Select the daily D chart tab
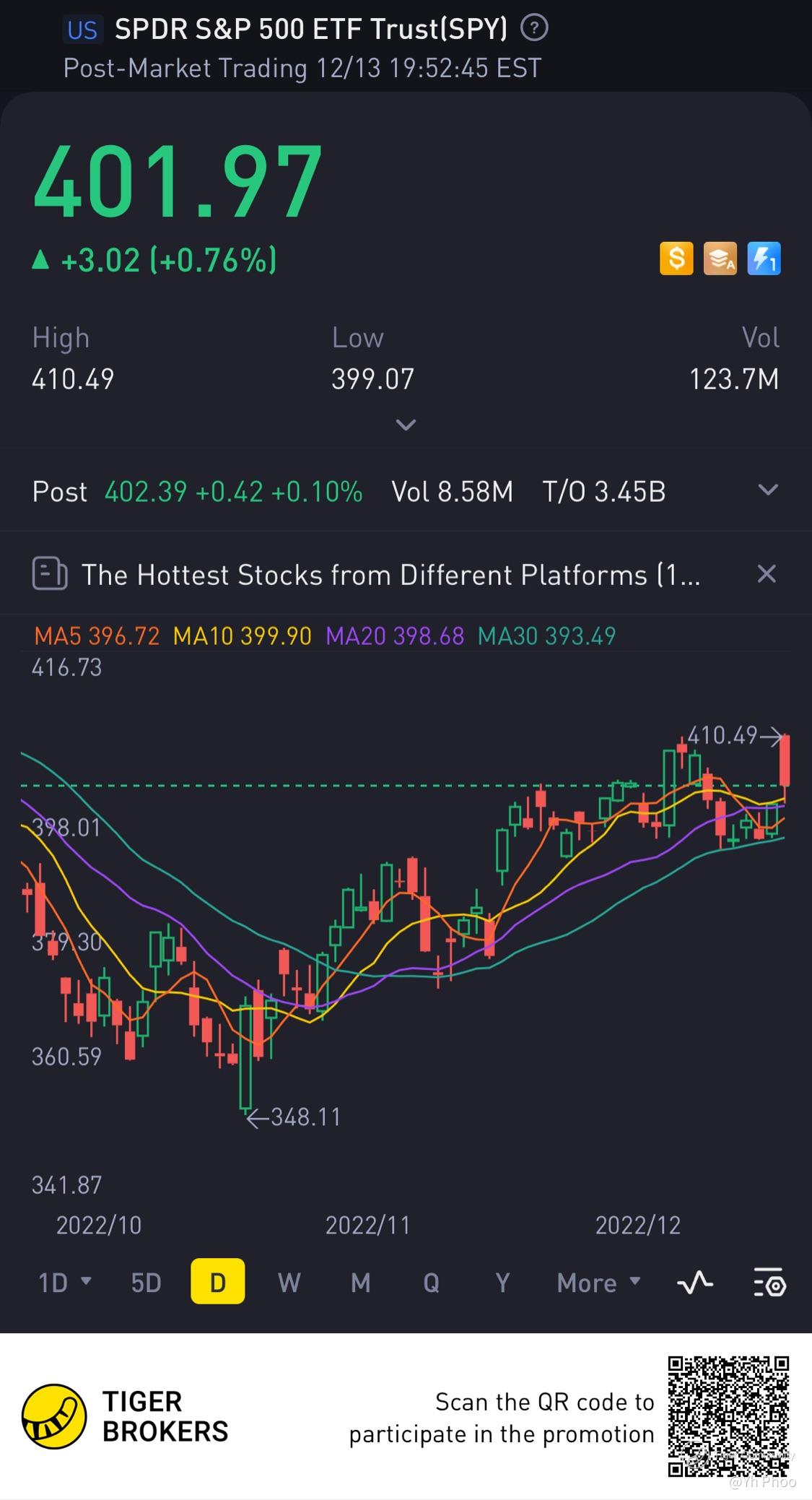 click(217, 1281)
